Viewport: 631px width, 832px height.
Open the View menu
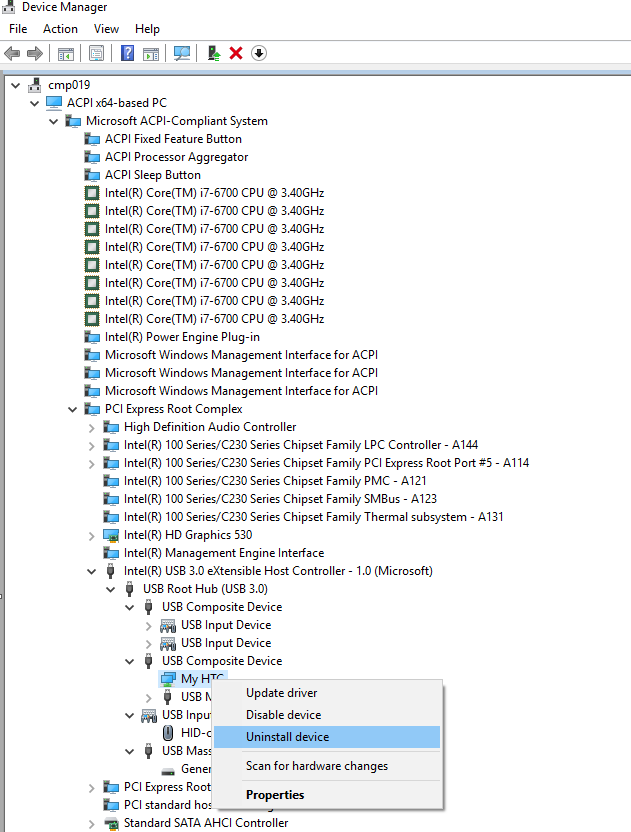coord(106,29)
